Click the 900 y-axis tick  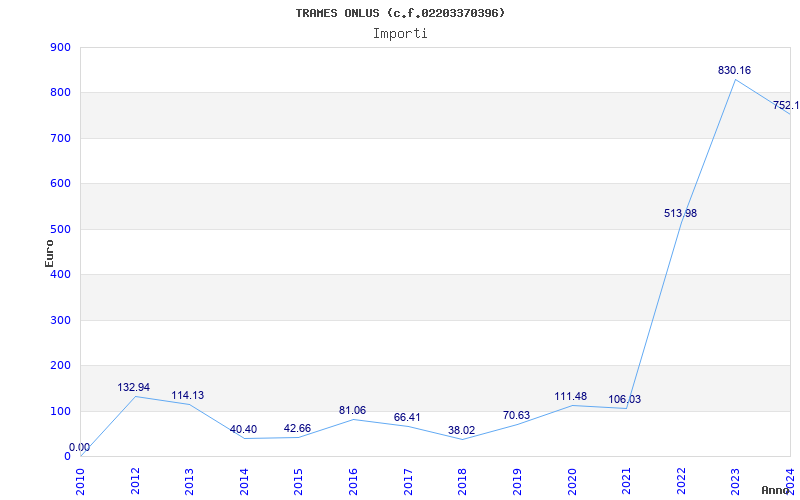60,47
